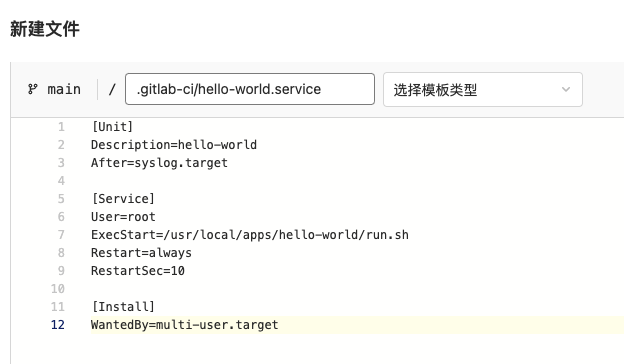Click the main branch name label
The height and width of the screenshot is (364, 624).
pyautogui.click(x=64, y=89)
